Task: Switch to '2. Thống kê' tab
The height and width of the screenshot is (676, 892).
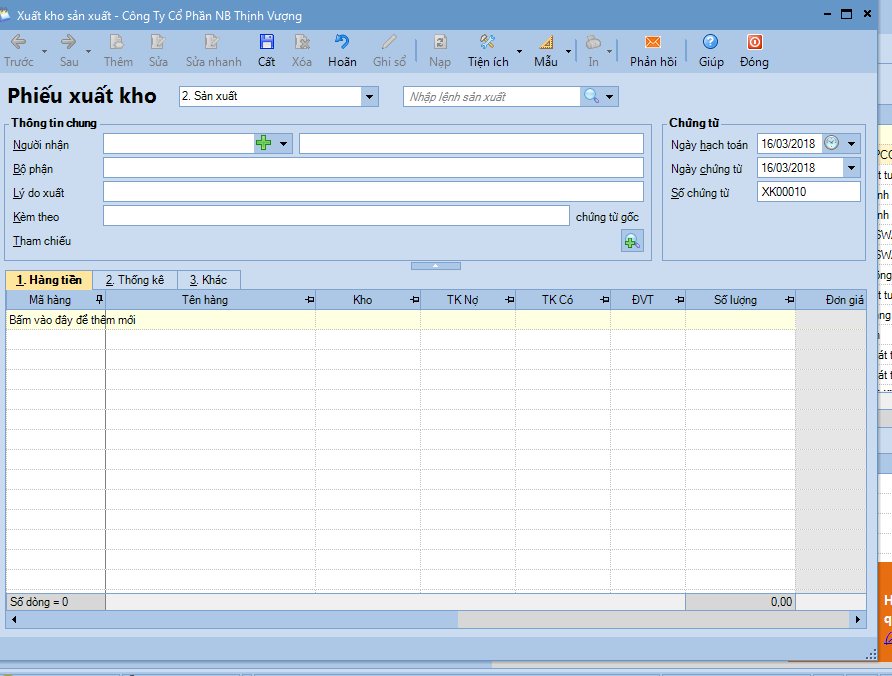Action: (x=135, y=280)
